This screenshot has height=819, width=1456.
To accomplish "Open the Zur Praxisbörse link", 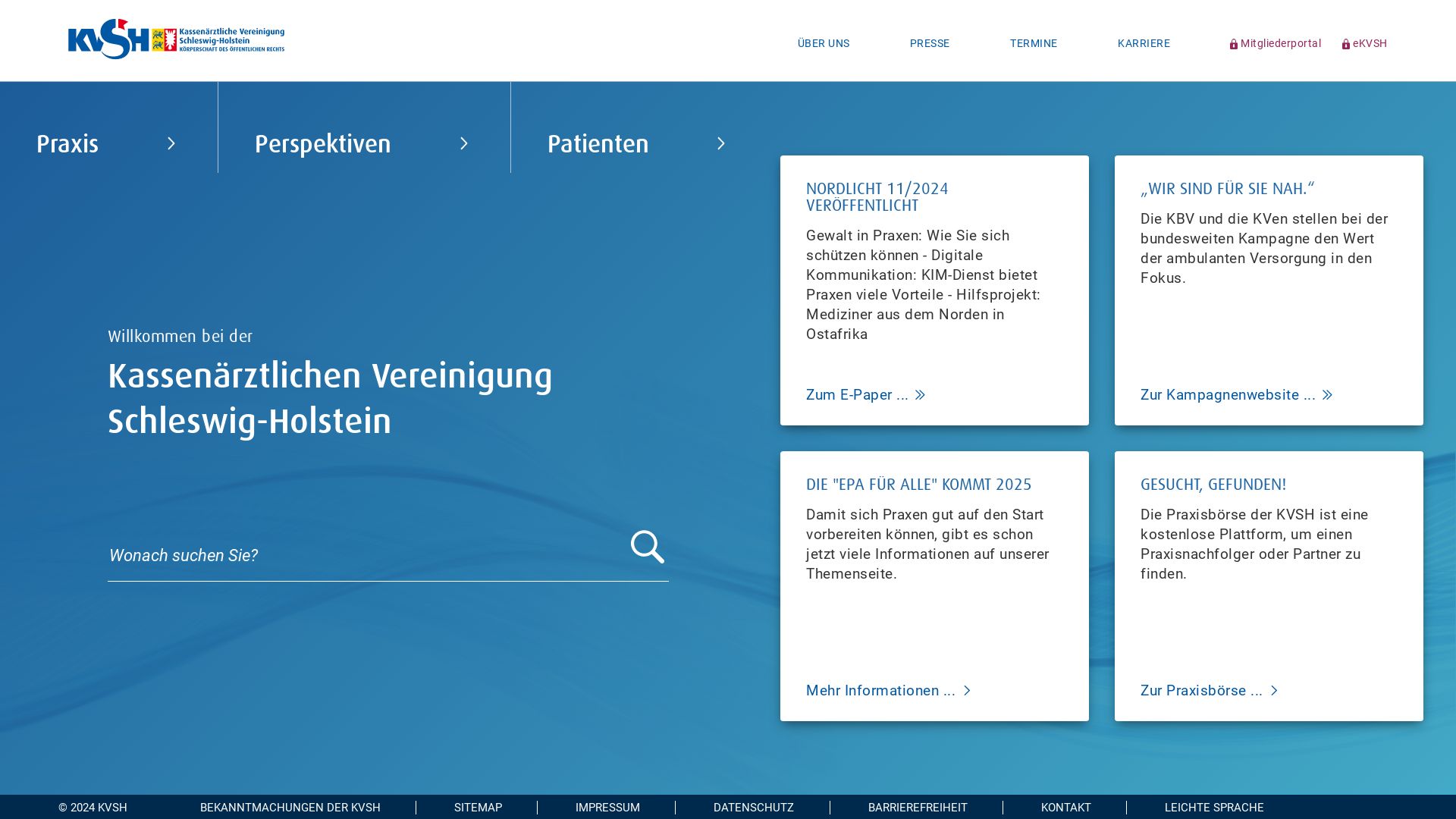I will (x=1210, y=691).
